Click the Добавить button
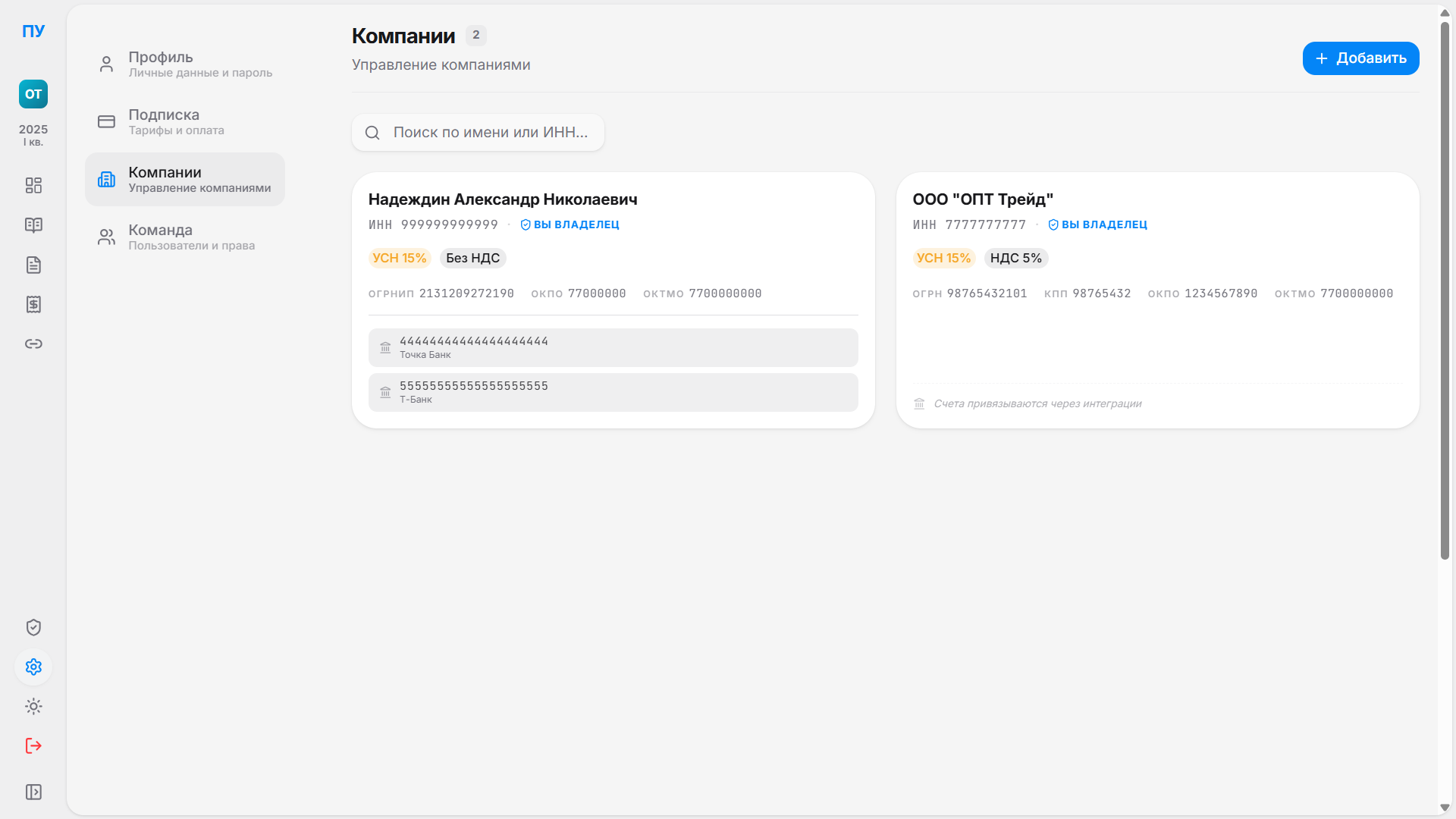The height and width of the screenshot is (819, 1456). (x=1360, y=58)
